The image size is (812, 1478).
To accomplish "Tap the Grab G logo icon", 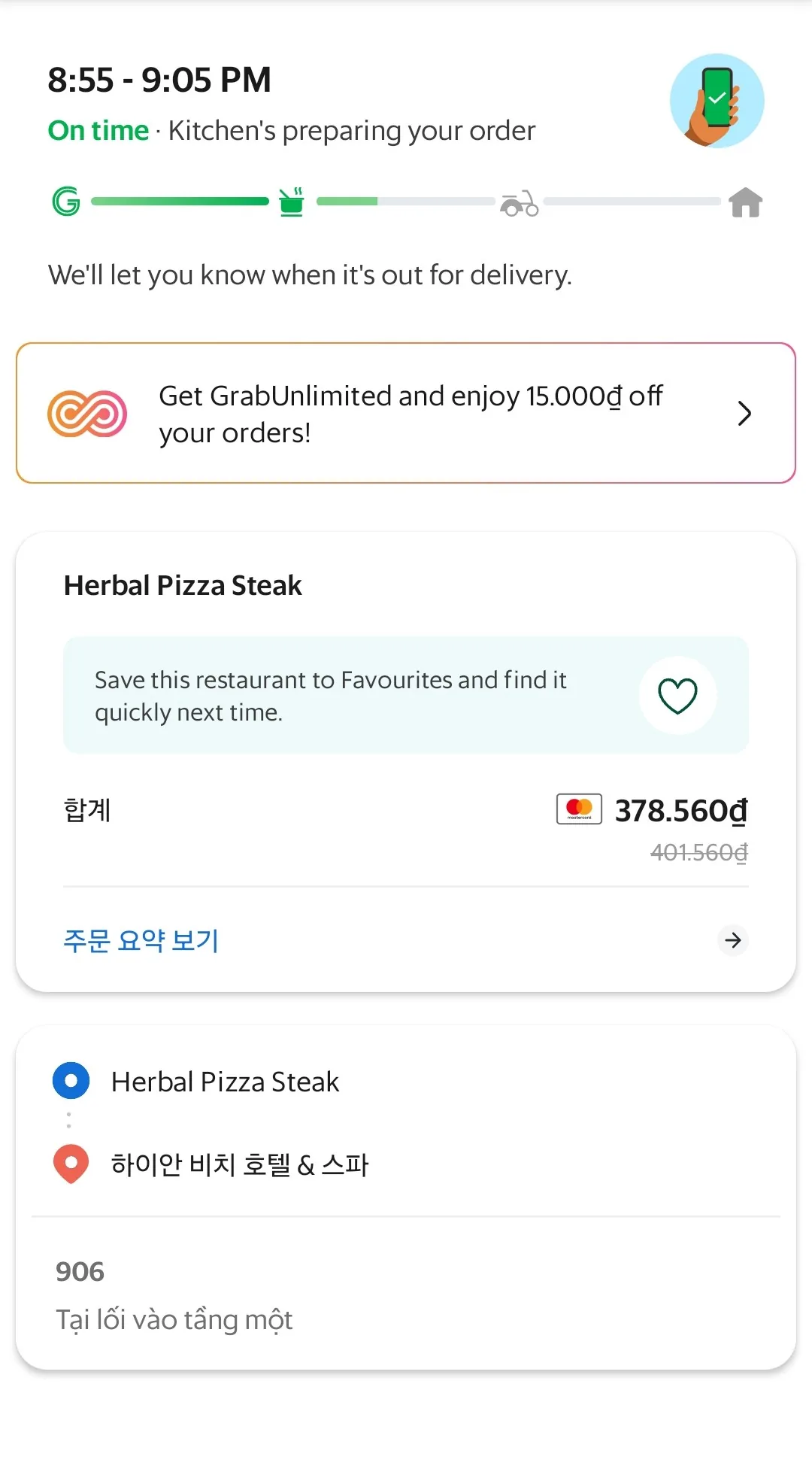I will 66,202.
